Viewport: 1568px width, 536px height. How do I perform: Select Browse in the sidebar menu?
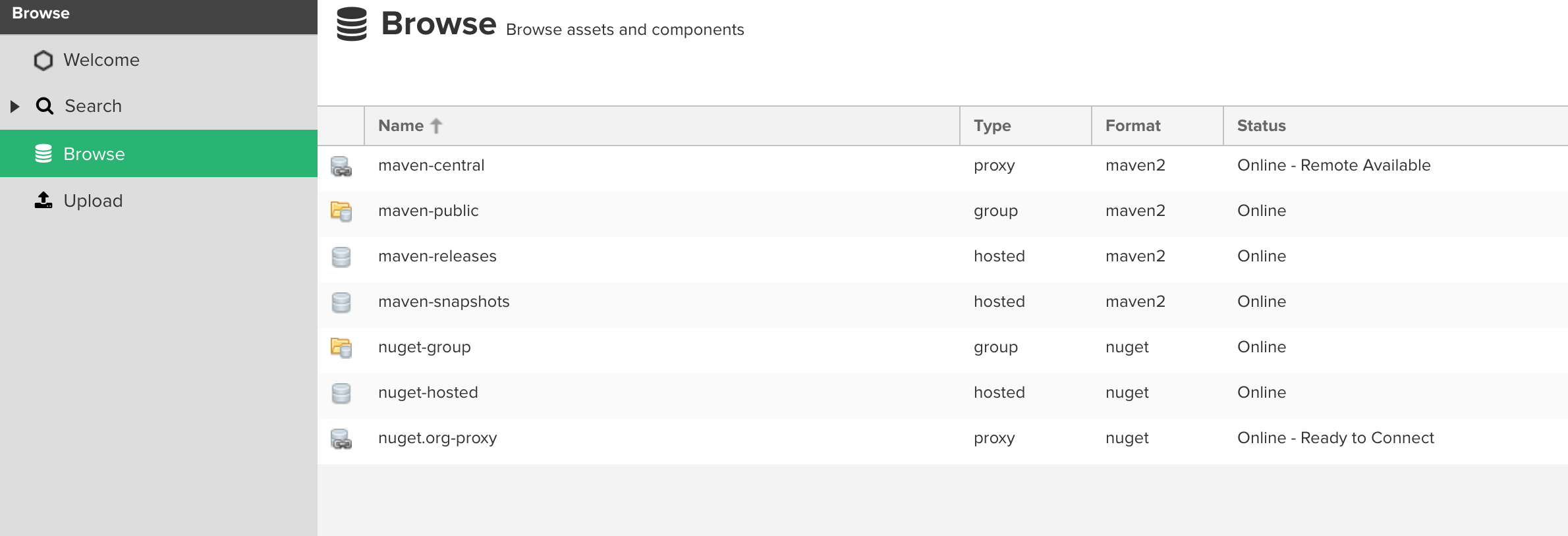pyautogui.click(x=94, y=154)
